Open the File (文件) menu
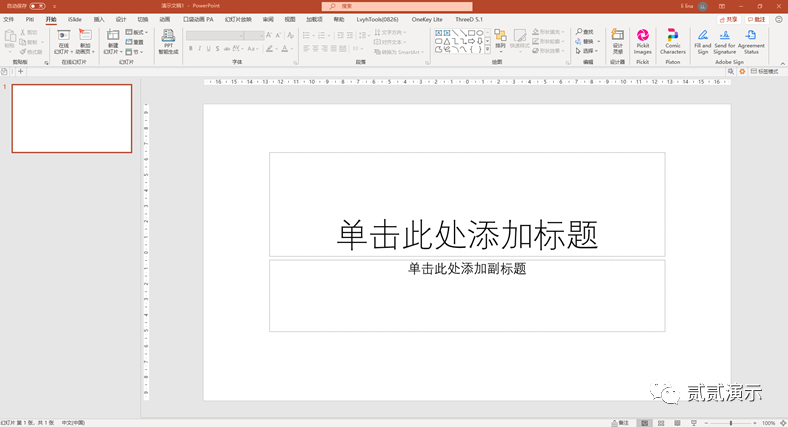This screenshot has width=788, height=427. [9, 20]
